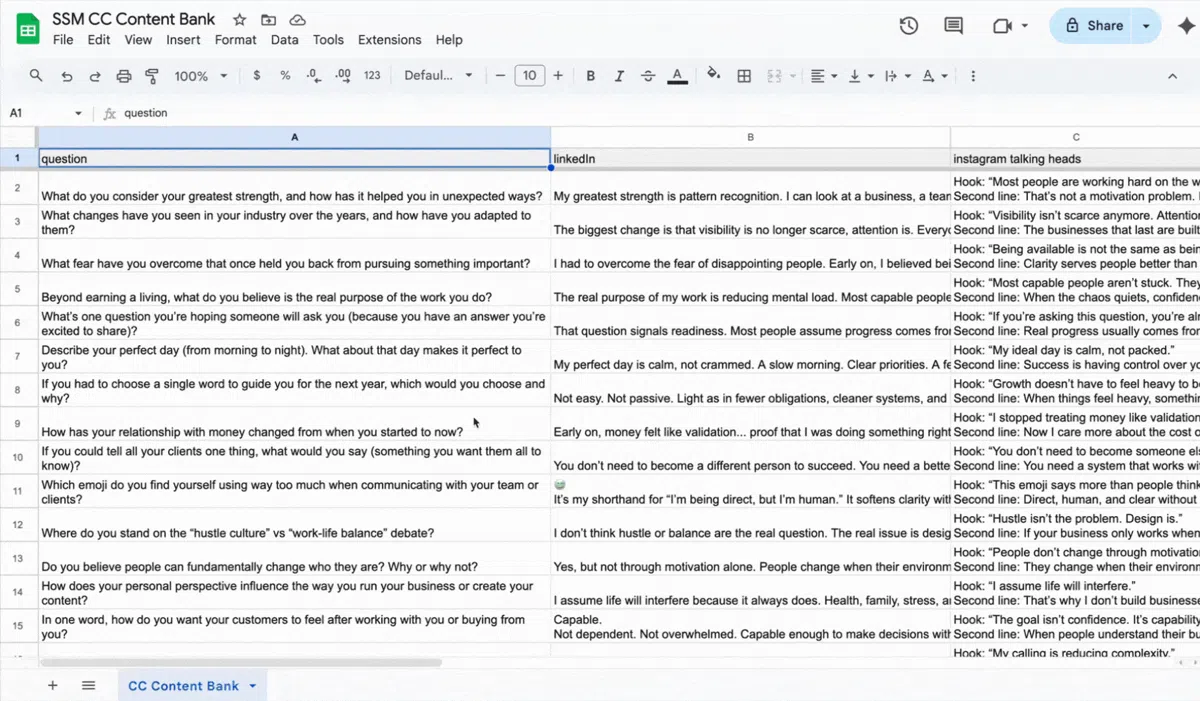
Task: Expand the font family dropdown
Action: tap(438, 76)
